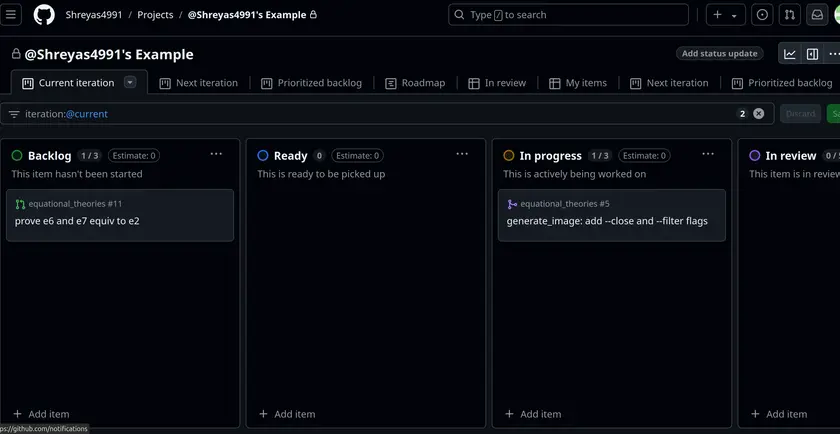
Task: Click 'equational_theories #5' label
Action: click(565, 204)
